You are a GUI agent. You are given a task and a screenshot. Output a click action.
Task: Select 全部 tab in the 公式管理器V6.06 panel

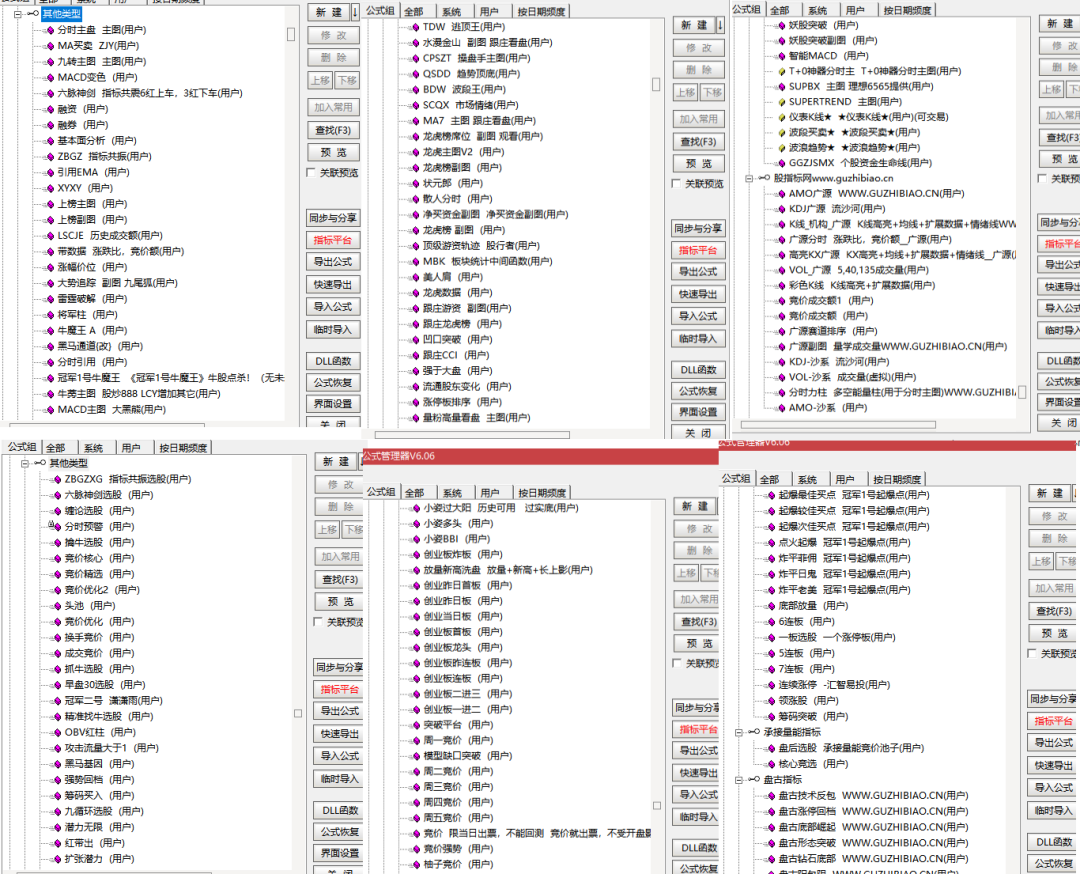(414, 492)
